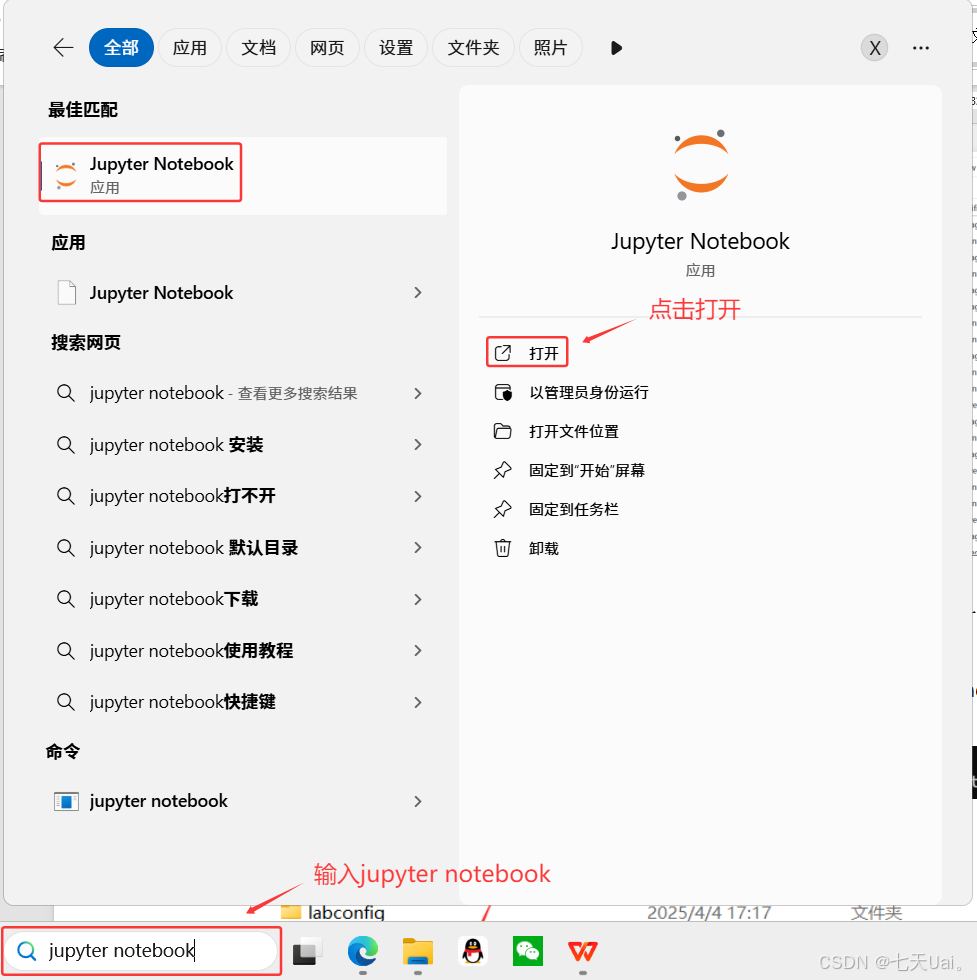Open File Explorer from the taskbar
The width and height of the screenshot is (977, 980).
pos(418,951)
